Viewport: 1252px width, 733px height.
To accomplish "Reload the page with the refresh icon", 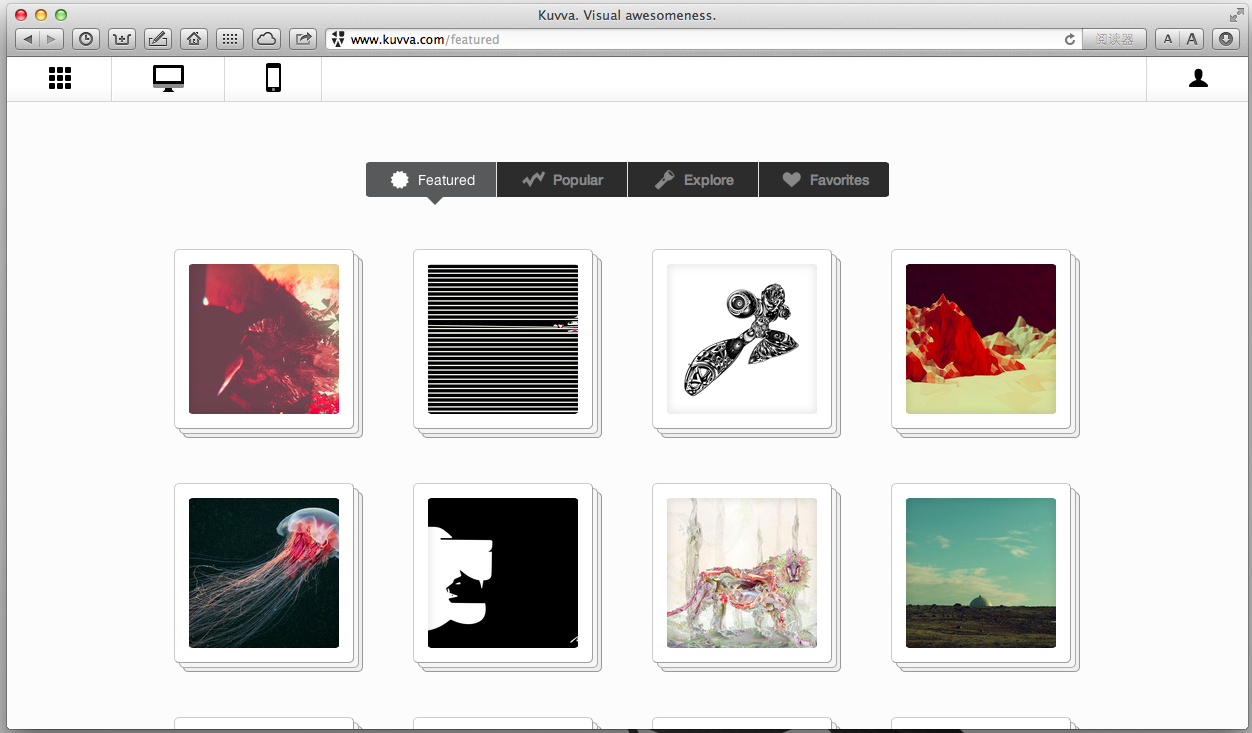I will coord(1069,40).
